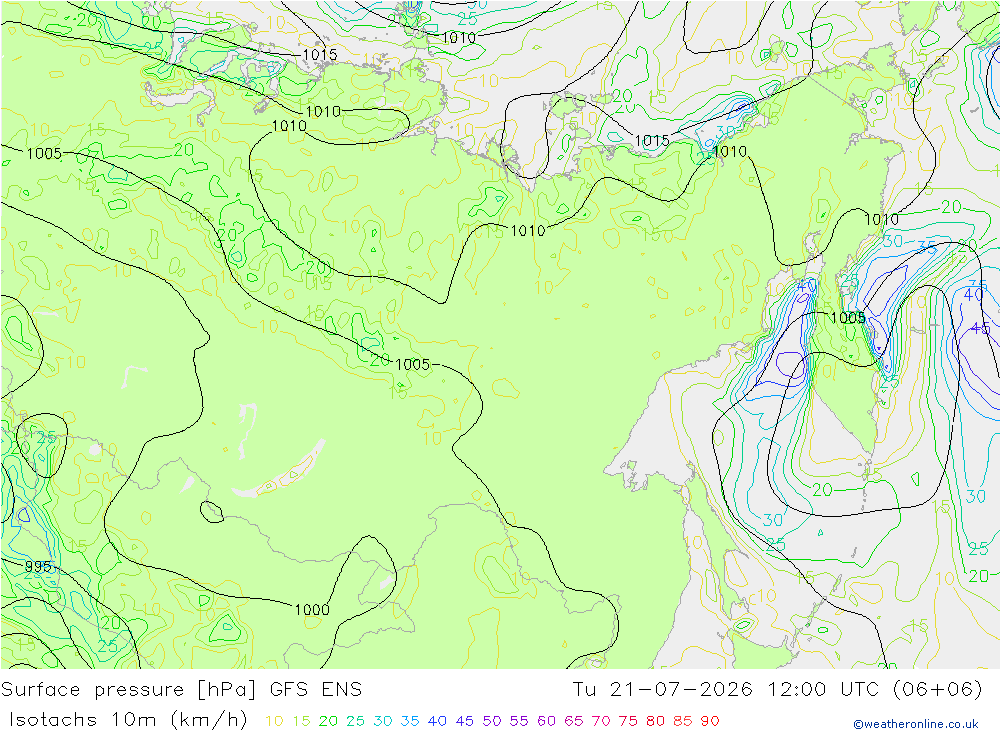Select the 15 value in Isotachs legend
The height and width of the screenshot is (733, 1000).
tap(301, 721)
